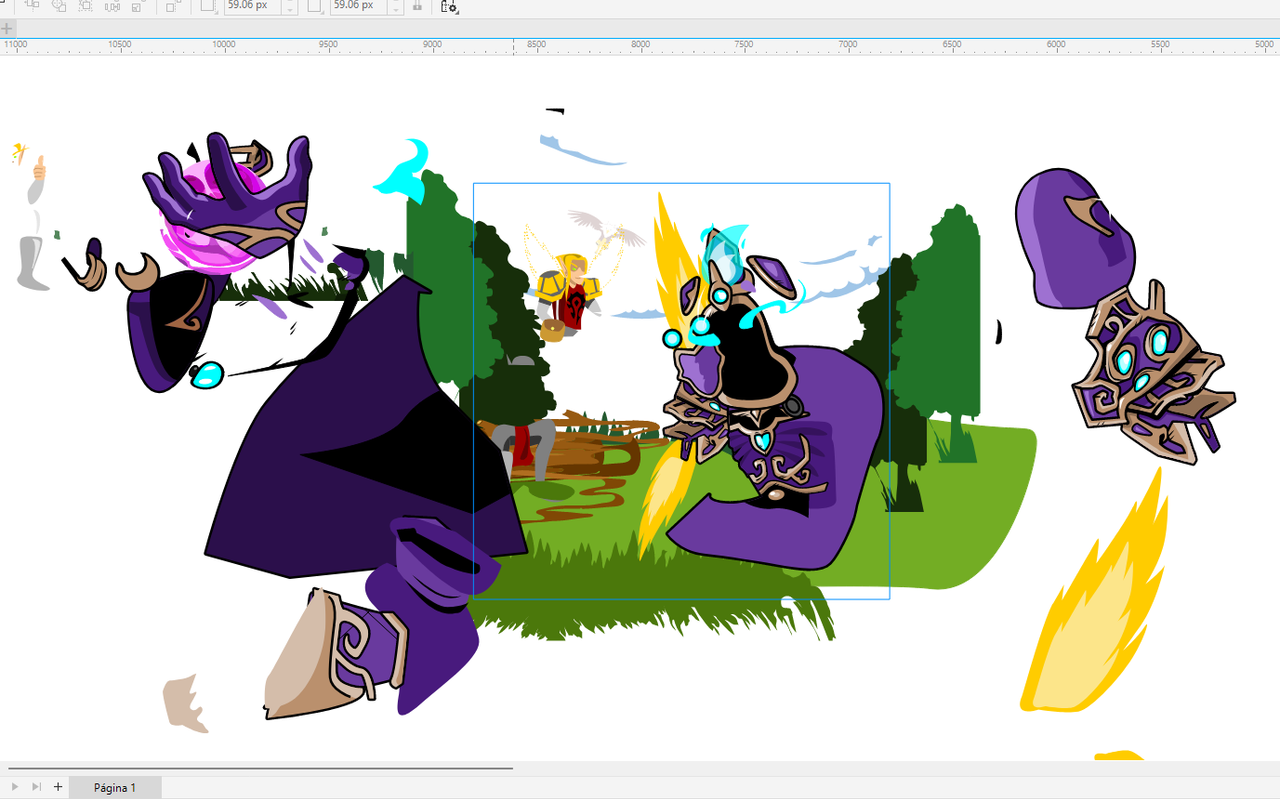The height and width of the screenshot is (799, 1280).
Task: Jump to the last page arrow
Action: pyautogui.click(x=36, y=787)
